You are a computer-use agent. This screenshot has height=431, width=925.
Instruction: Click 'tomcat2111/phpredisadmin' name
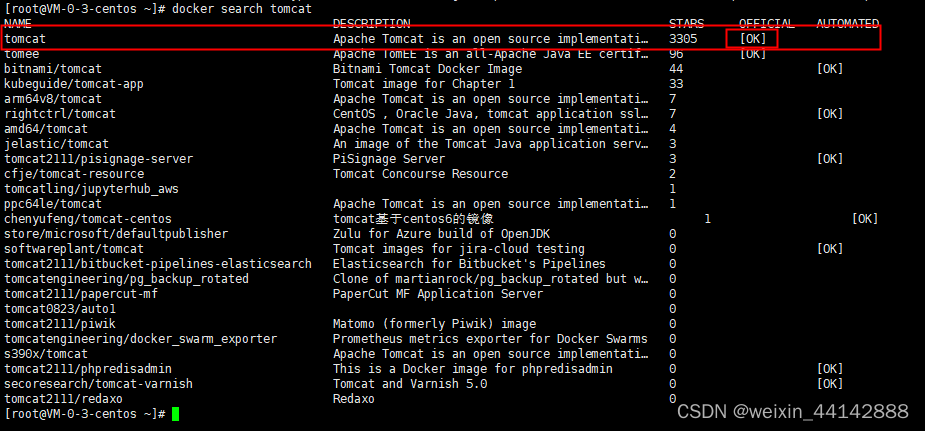pos(88,369)
